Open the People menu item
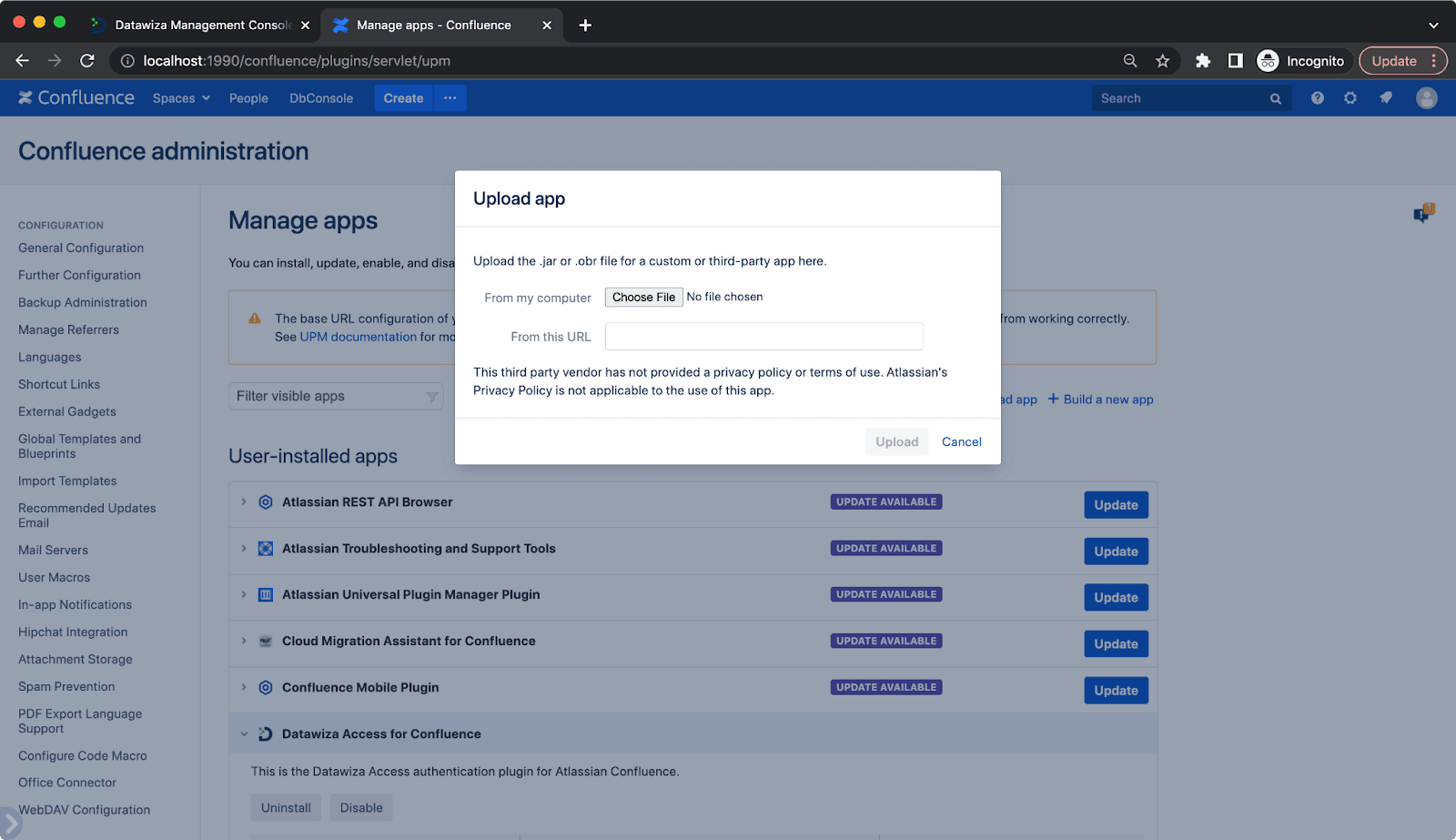 (x=248, y=98)
